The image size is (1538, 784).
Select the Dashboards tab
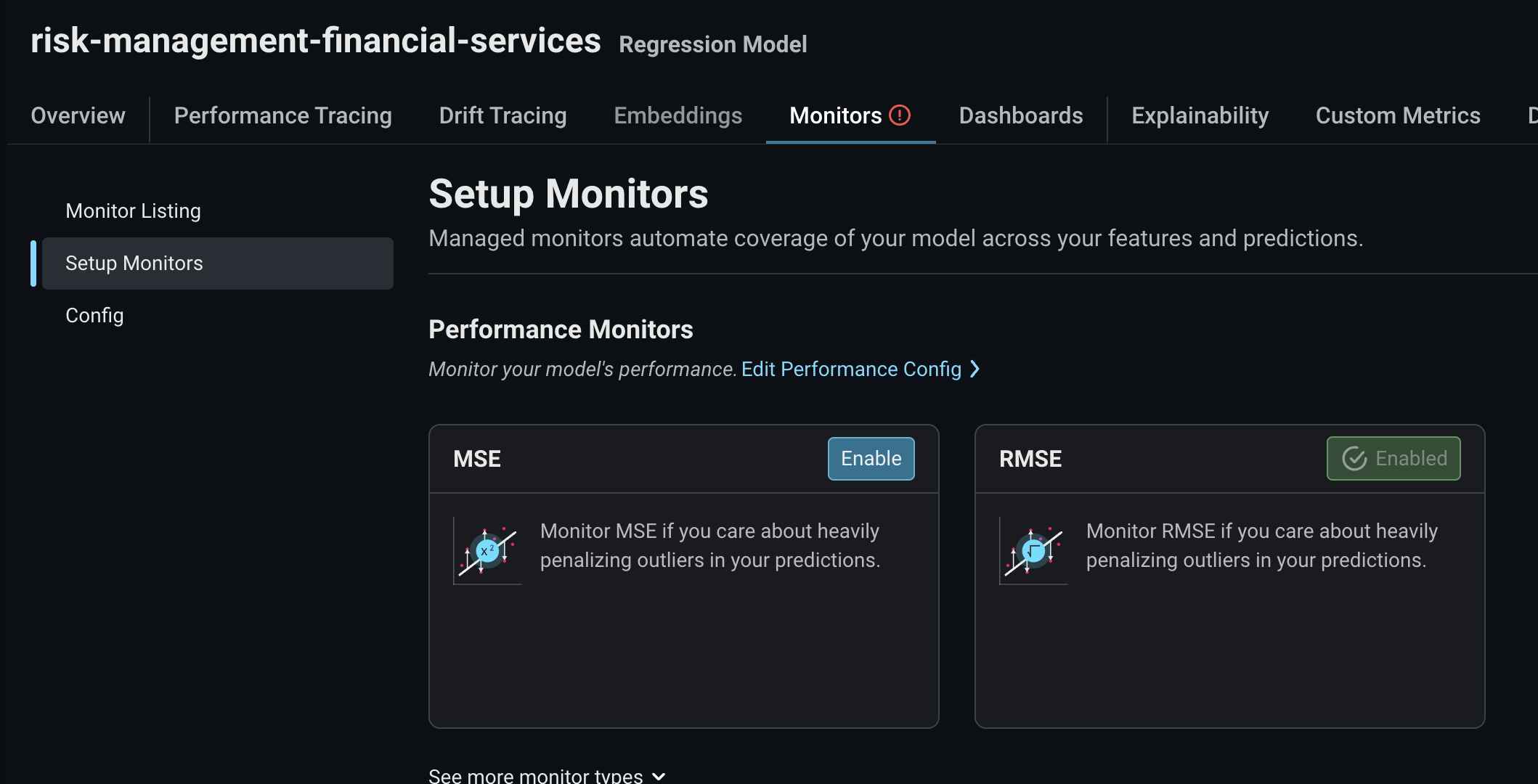[x=1020, y=116]
